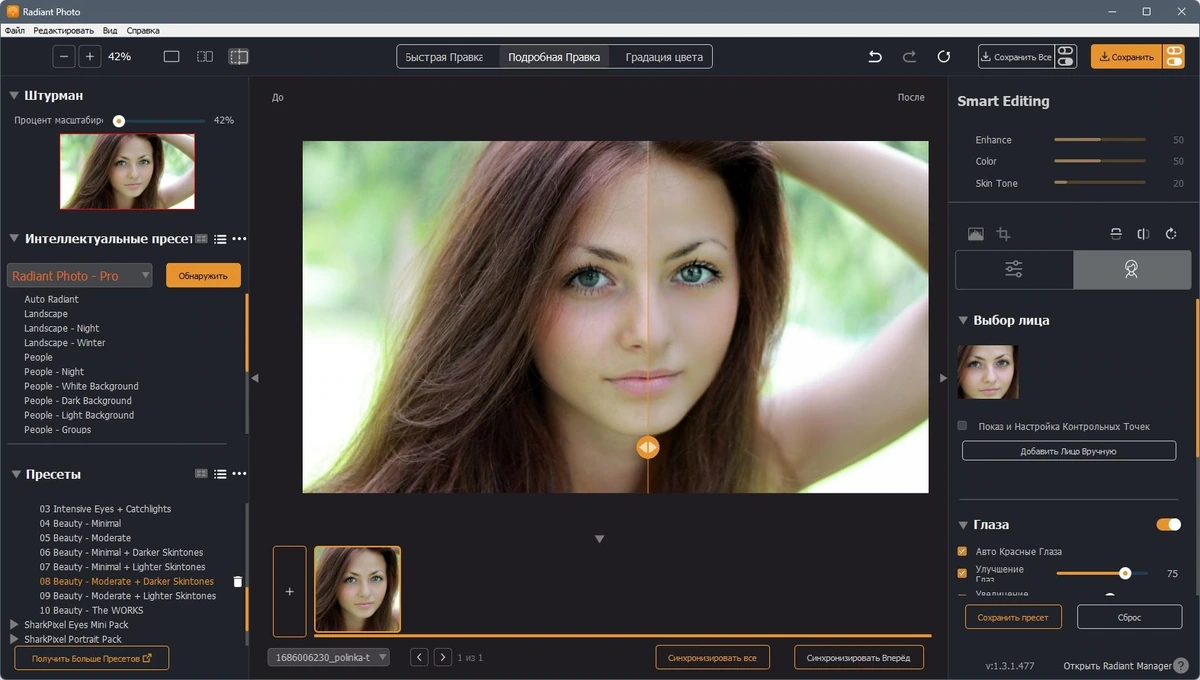Open the file name dropdown 1686006230_polinka
The height and width of the screenshot is (680, 1200).
click(x=329, y=657)
